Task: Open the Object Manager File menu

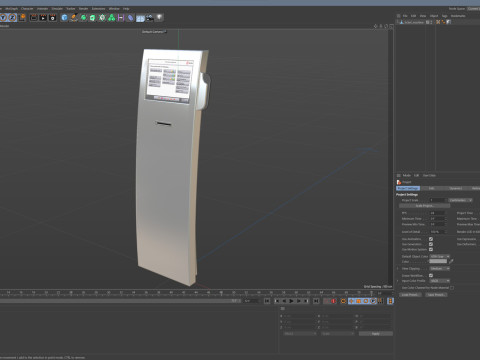Action: (405, 16)
